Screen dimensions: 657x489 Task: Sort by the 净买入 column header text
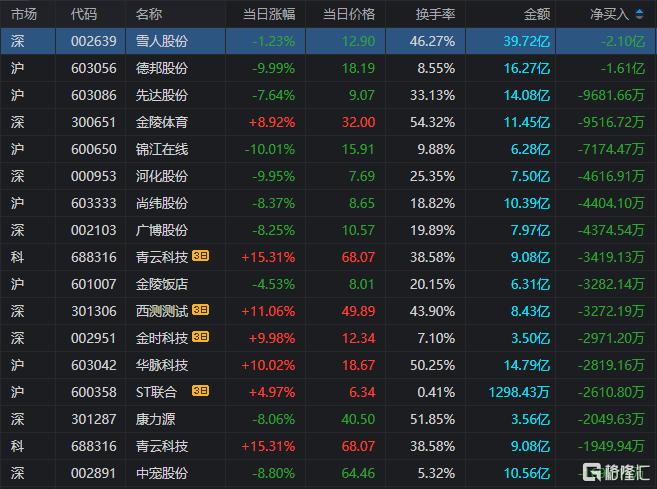pyautogui.click(x=610, y=15)
